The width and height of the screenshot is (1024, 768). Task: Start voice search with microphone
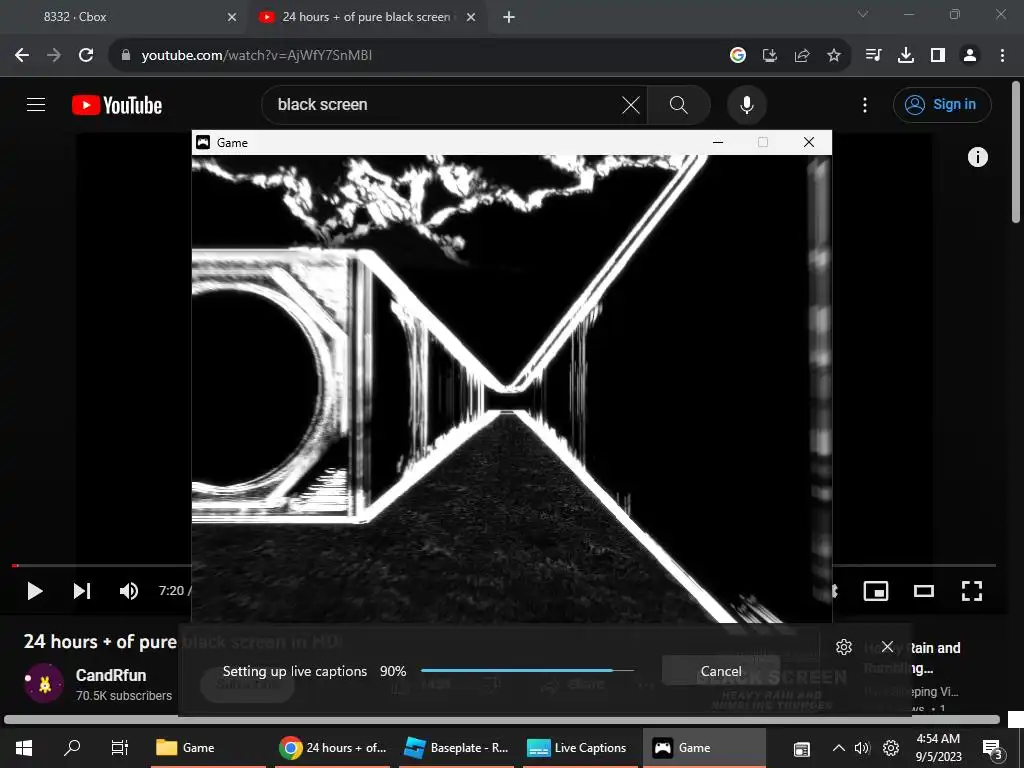pyautogui.click(x=746, y=104)
